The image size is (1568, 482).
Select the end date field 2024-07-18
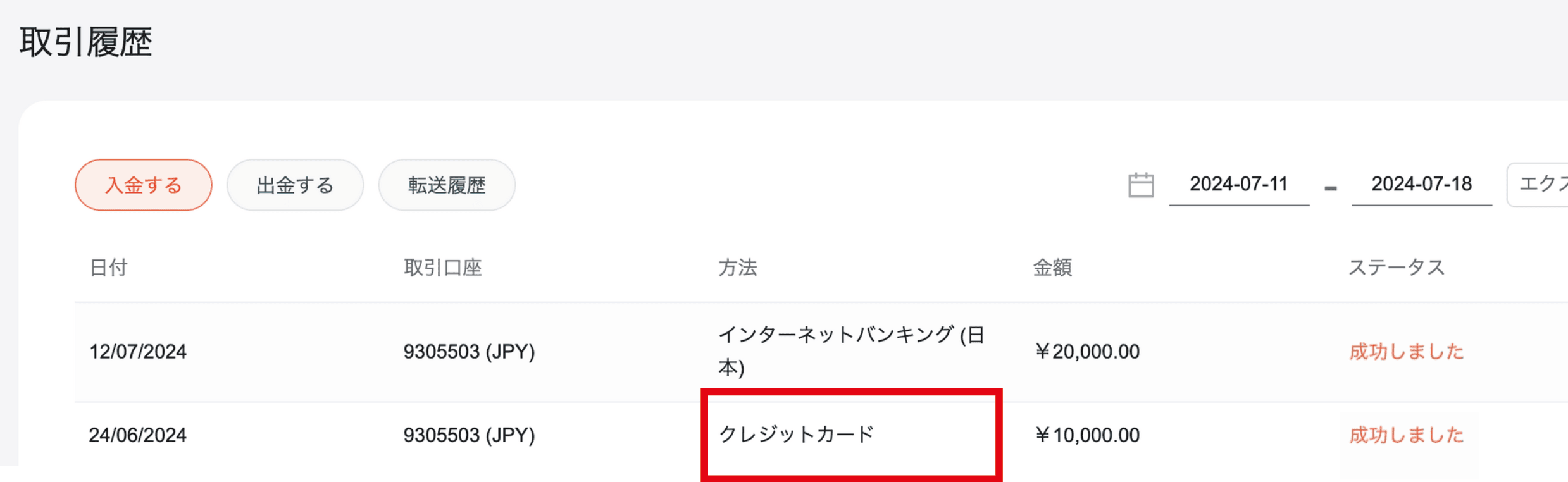[1421, 184]
